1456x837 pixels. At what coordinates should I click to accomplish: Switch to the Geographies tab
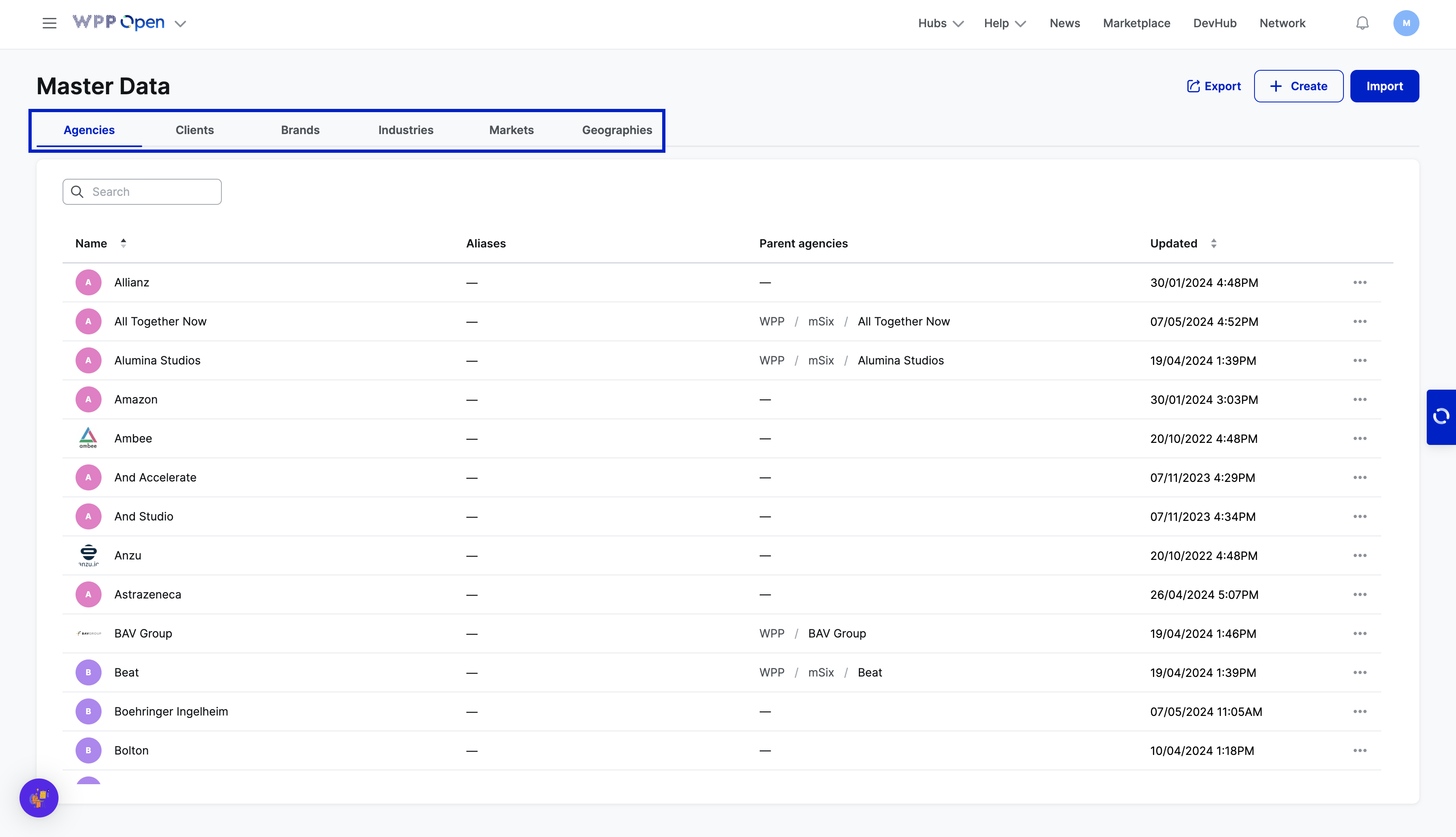tap(617, 130)
